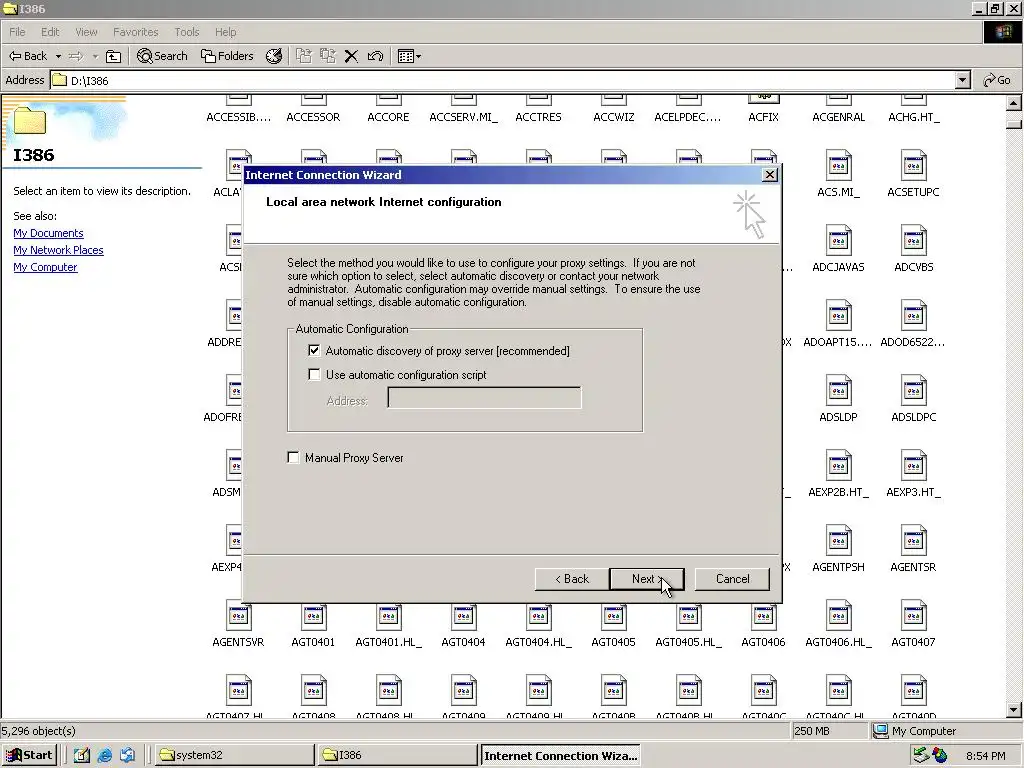
Task: Select the ADSLDP file icon
Action: 838,390
